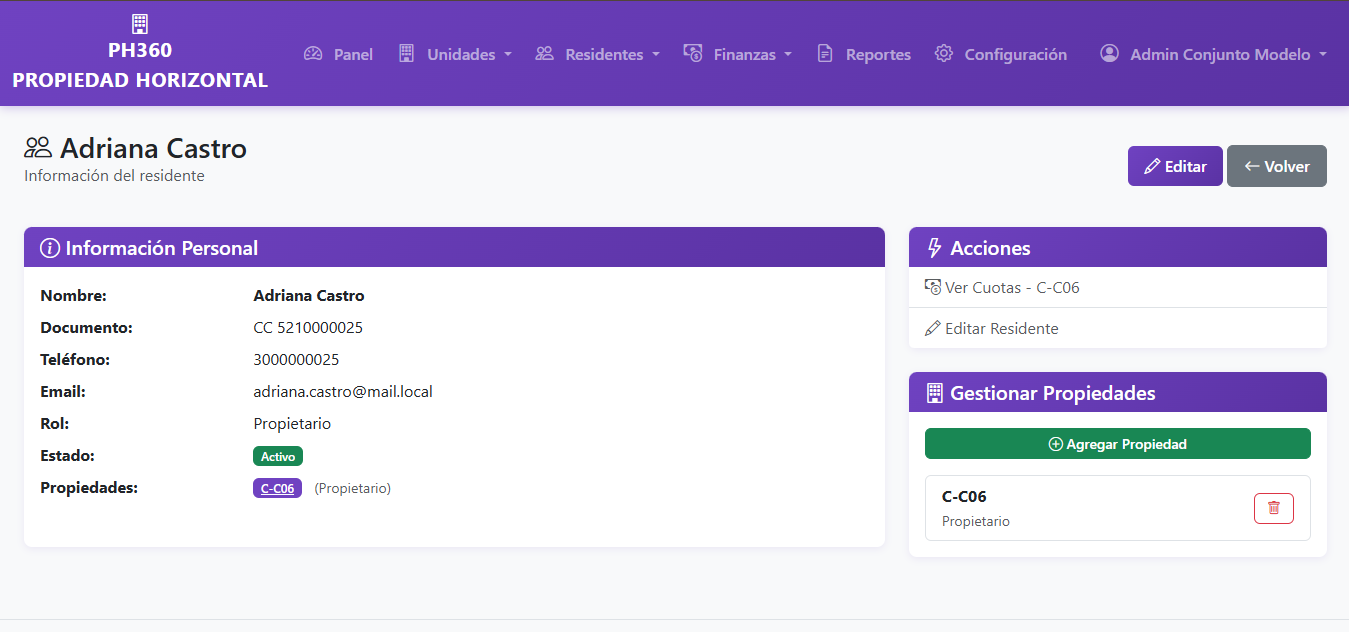Viewport: 1349px width, 632px height.
Task: Click the info icon in Información Personal
Action: click(49, 248)
